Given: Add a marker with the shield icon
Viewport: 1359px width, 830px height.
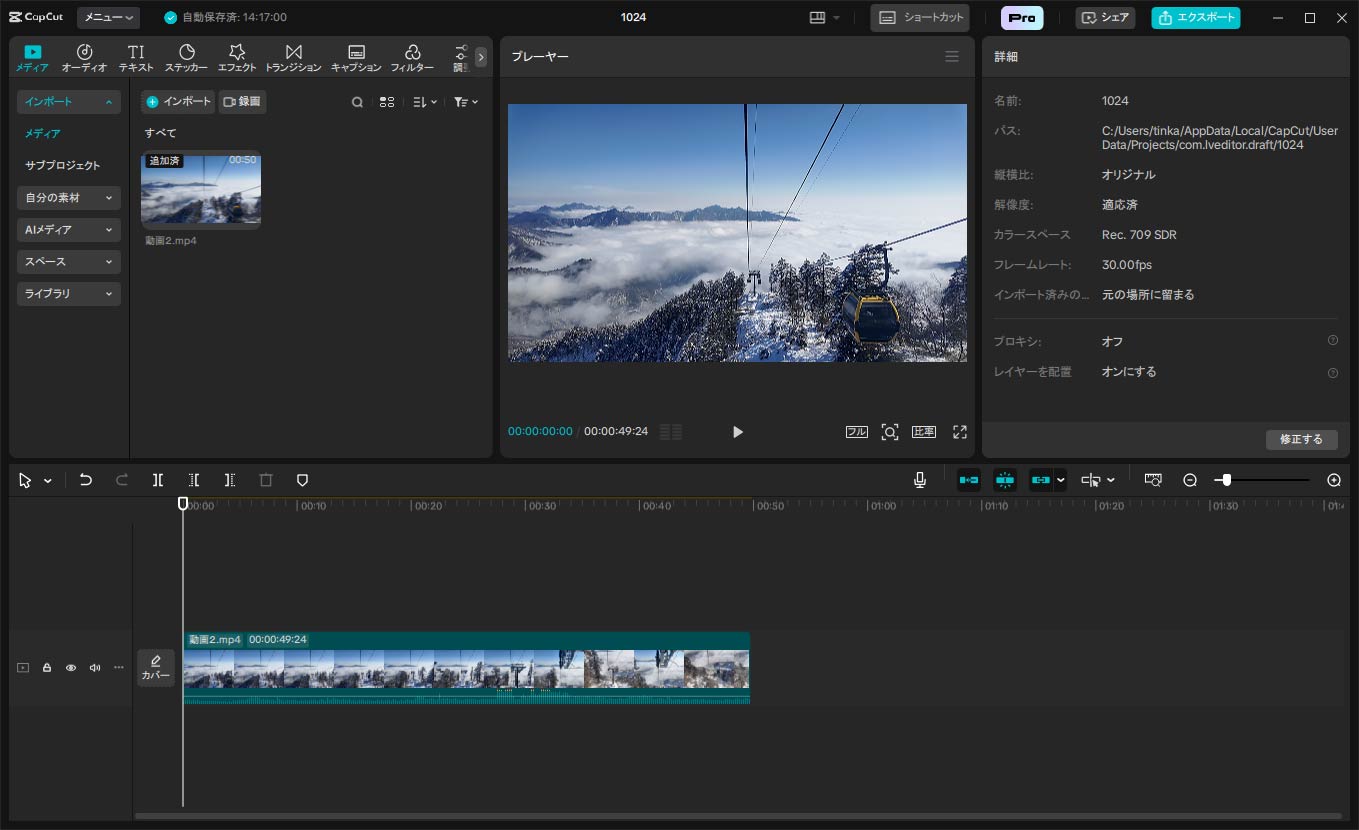Looking at the screenshot, I should pyautogui.click(x=302, y=480).
